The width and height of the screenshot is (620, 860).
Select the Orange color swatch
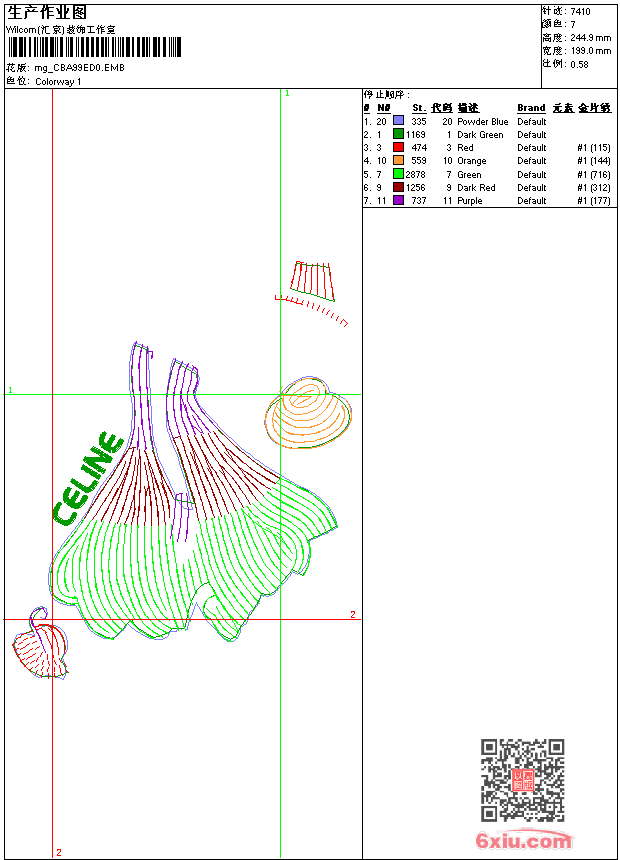point(398,160)
